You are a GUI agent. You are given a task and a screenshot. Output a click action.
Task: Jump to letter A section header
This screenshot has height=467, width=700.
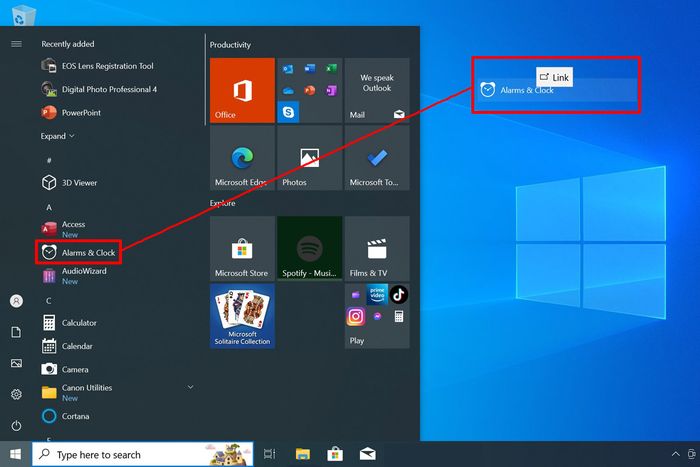(x=49, y=208)
